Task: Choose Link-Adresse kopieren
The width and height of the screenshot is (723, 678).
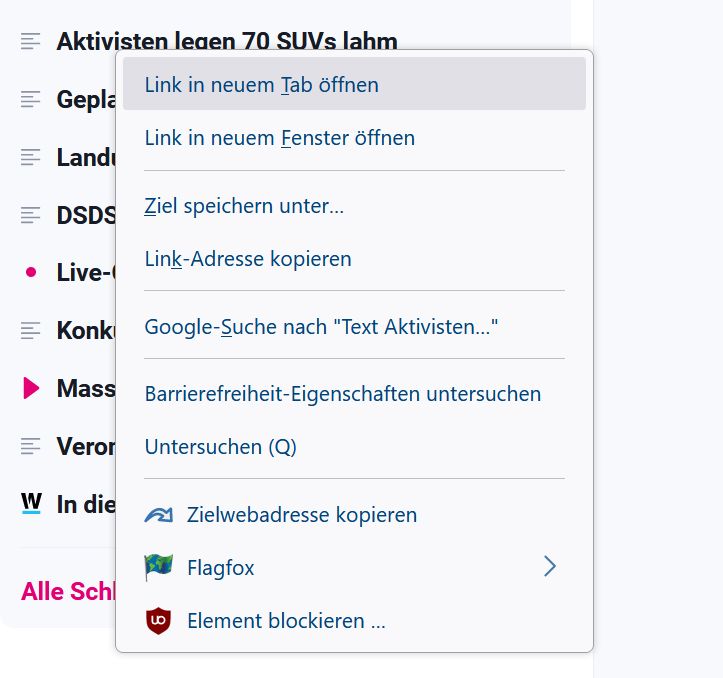Action: click(x=248, y=259)
